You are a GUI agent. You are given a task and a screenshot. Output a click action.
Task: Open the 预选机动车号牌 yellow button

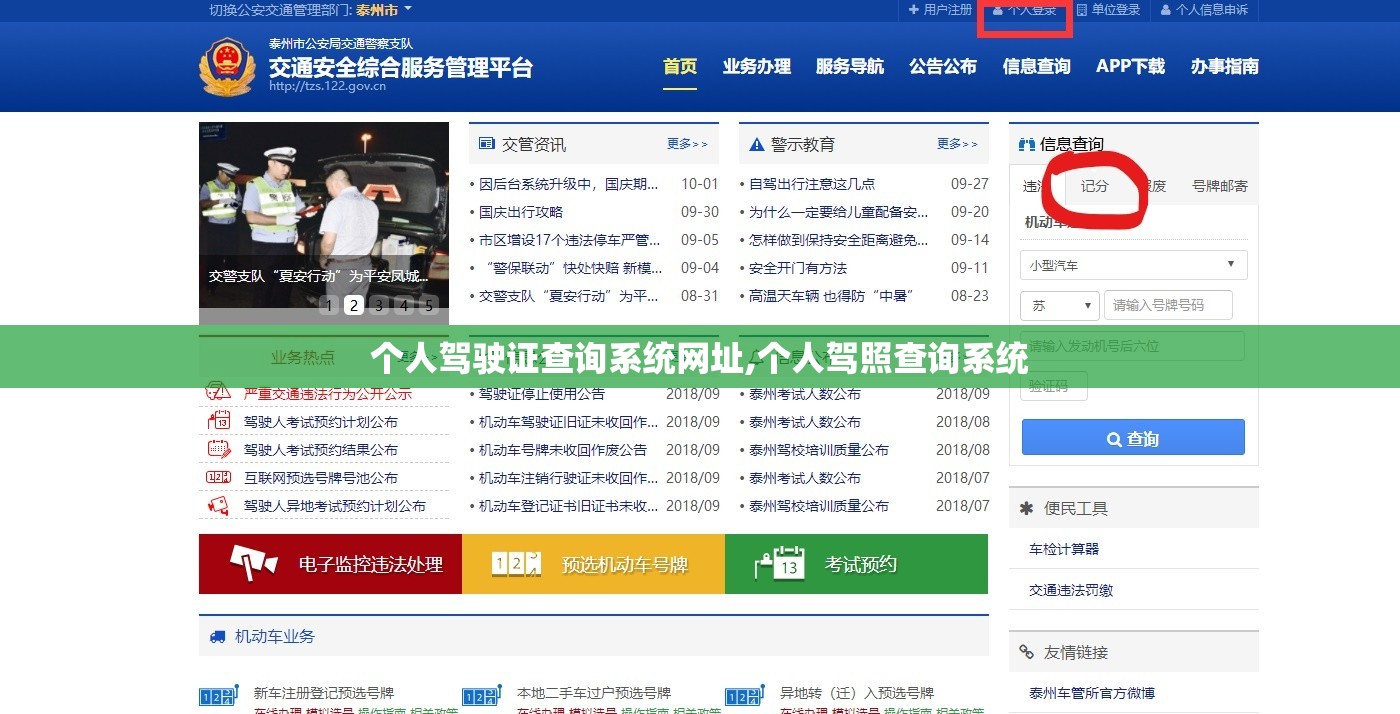[x=593, y=564]
